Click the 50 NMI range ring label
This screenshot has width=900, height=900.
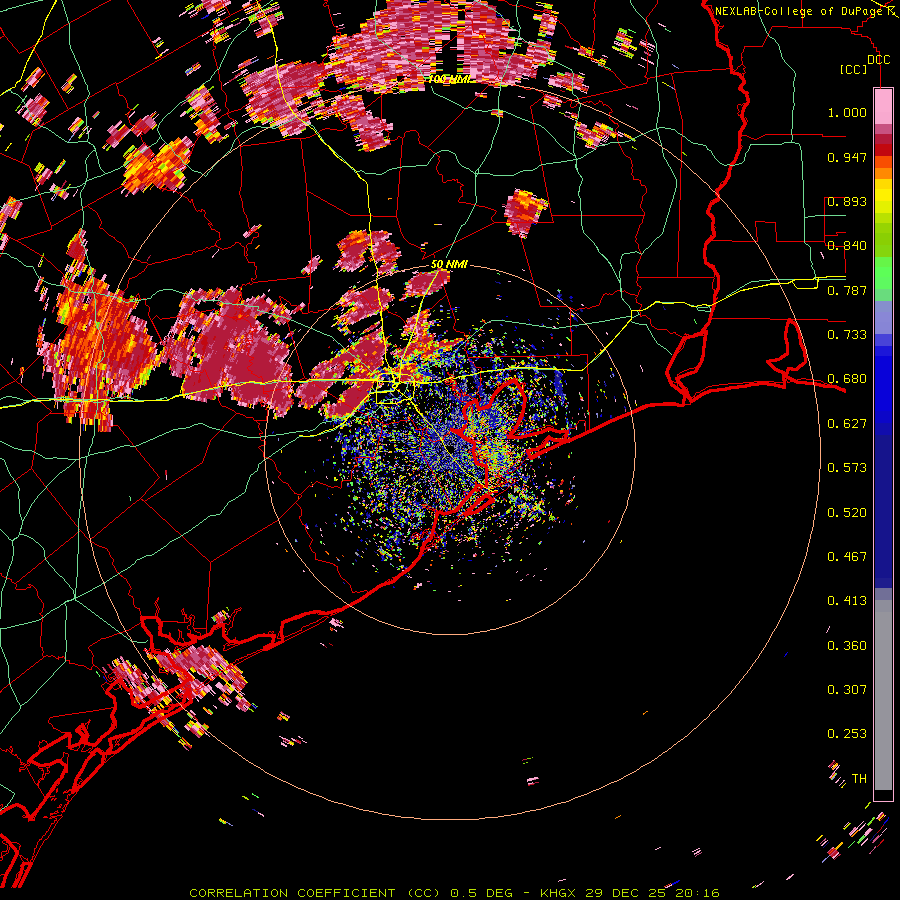coord(449,265)
